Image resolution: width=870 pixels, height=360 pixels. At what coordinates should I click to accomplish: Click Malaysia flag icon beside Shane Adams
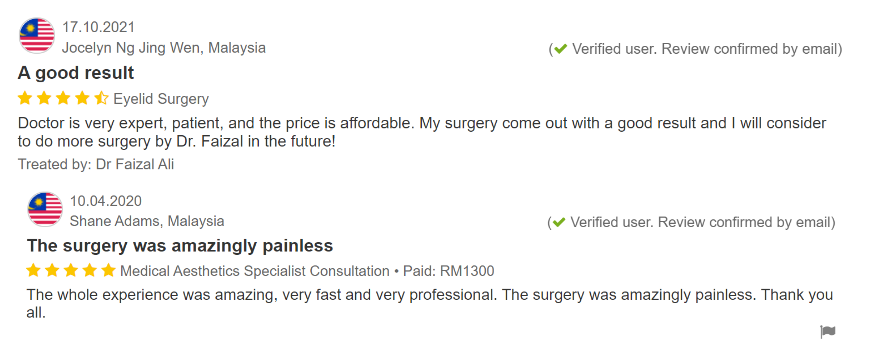(45, 209)
